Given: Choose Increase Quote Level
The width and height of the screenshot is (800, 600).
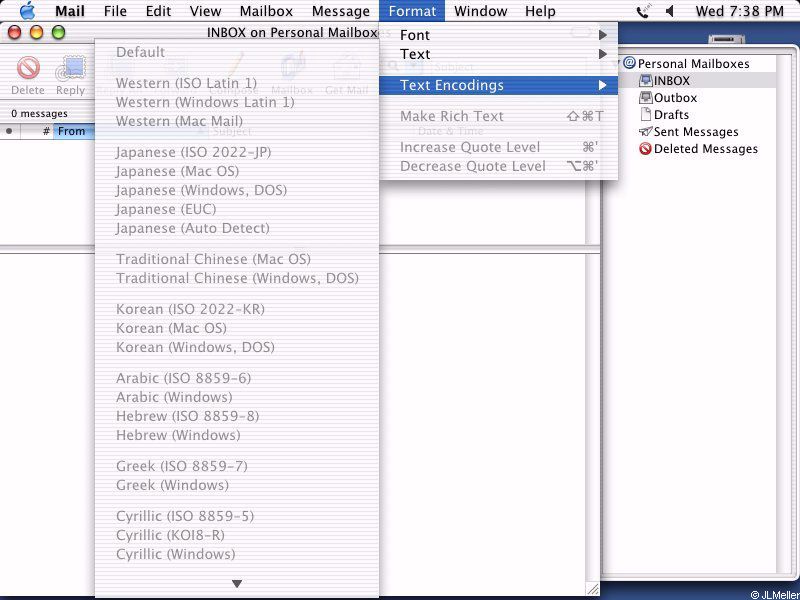Looking at the screenshot, I should click(498, 147).
